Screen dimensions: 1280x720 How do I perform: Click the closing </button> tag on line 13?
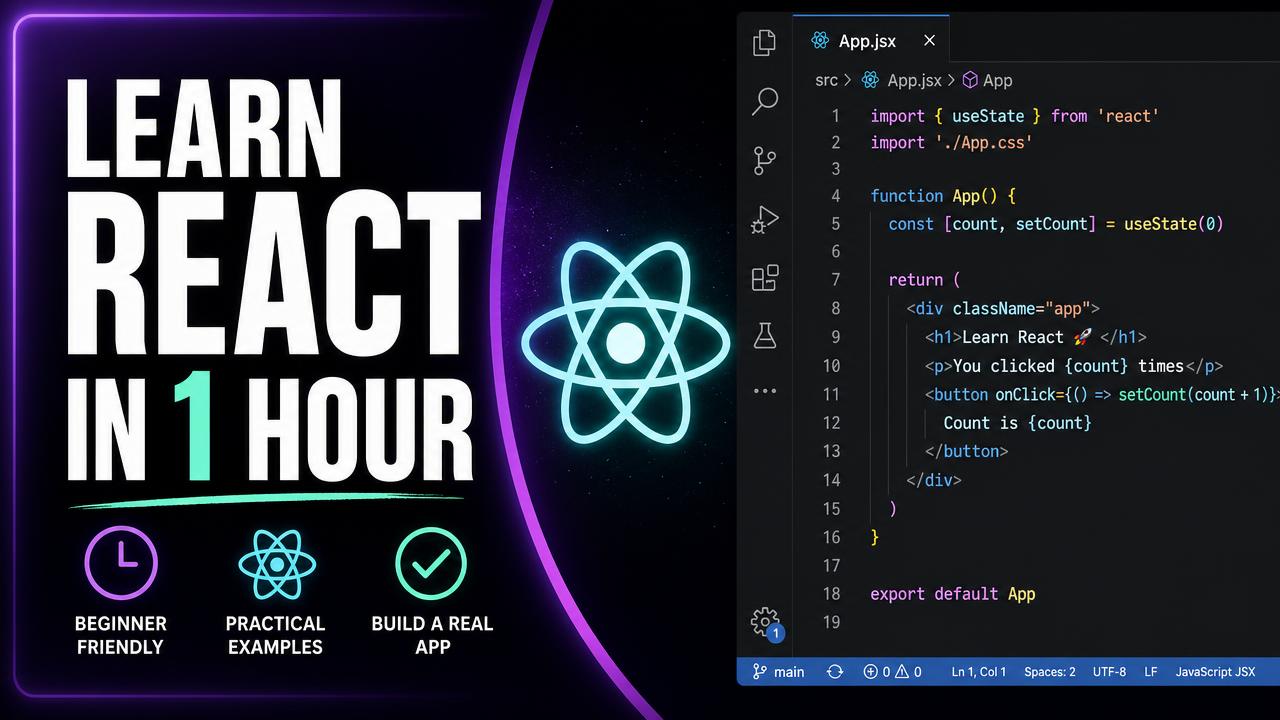pos(966,451)
